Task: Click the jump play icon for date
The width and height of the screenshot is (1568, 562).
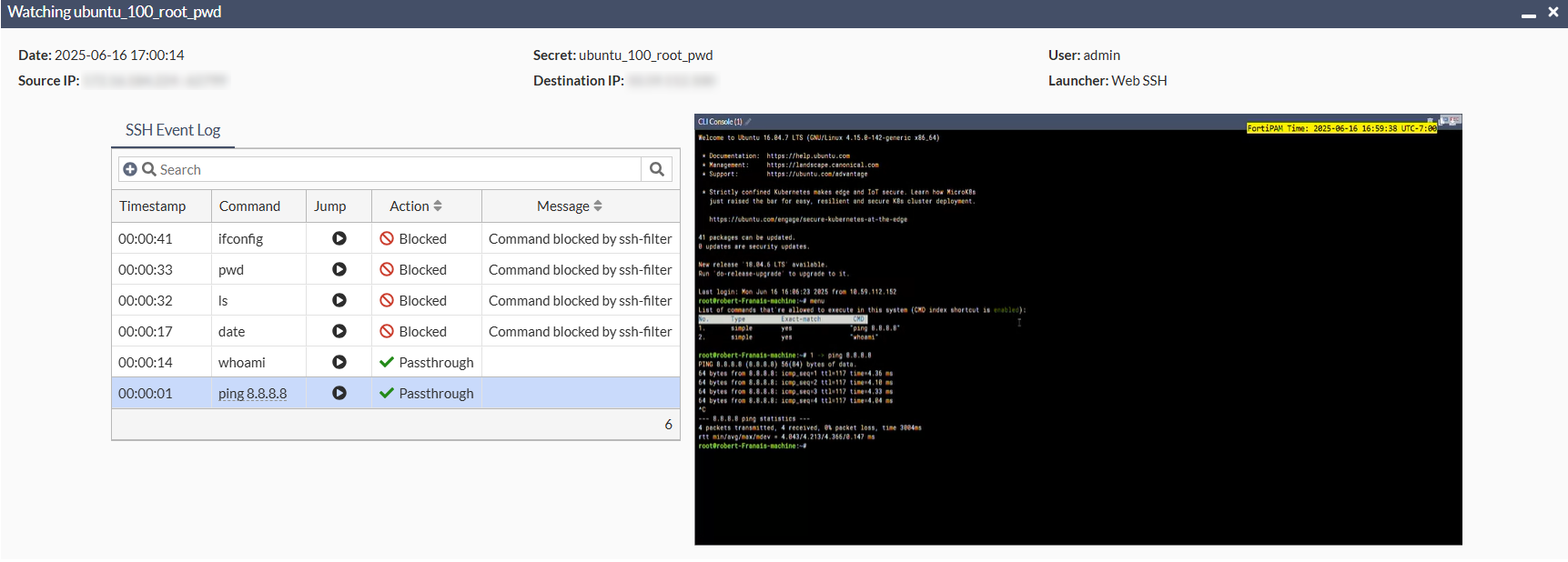Action: pyautogui.click(x=339, y=331)
